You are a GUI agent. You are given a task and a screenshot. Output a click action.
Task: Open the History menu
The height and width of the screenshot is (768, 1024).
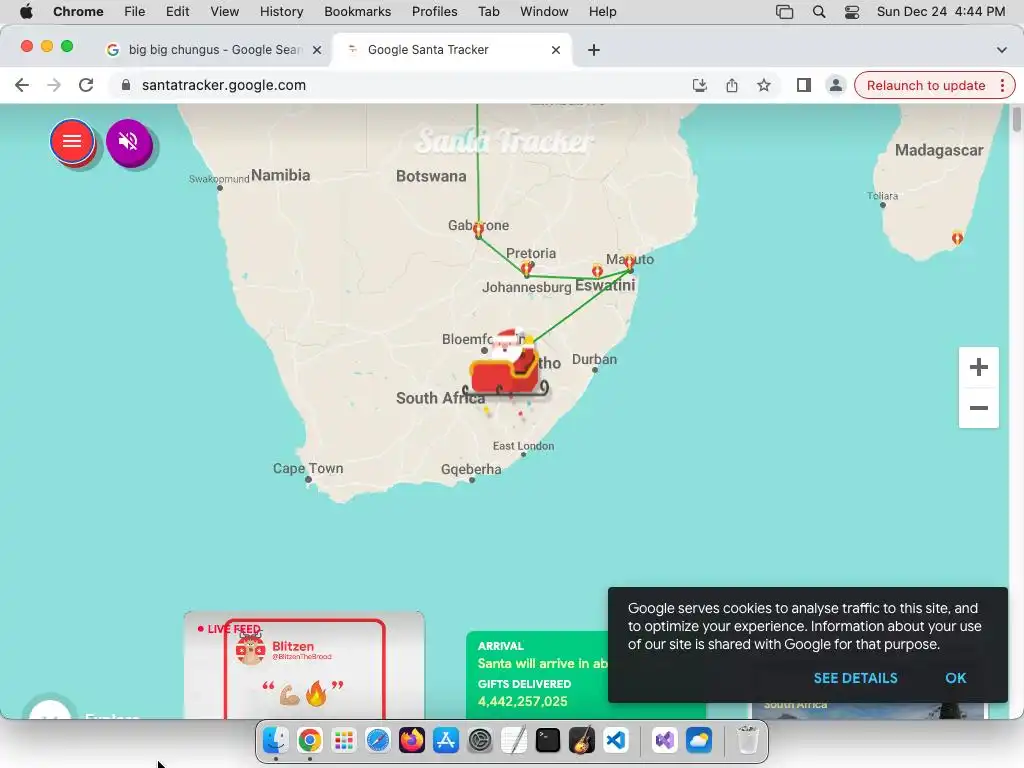(x=281, y=12)
